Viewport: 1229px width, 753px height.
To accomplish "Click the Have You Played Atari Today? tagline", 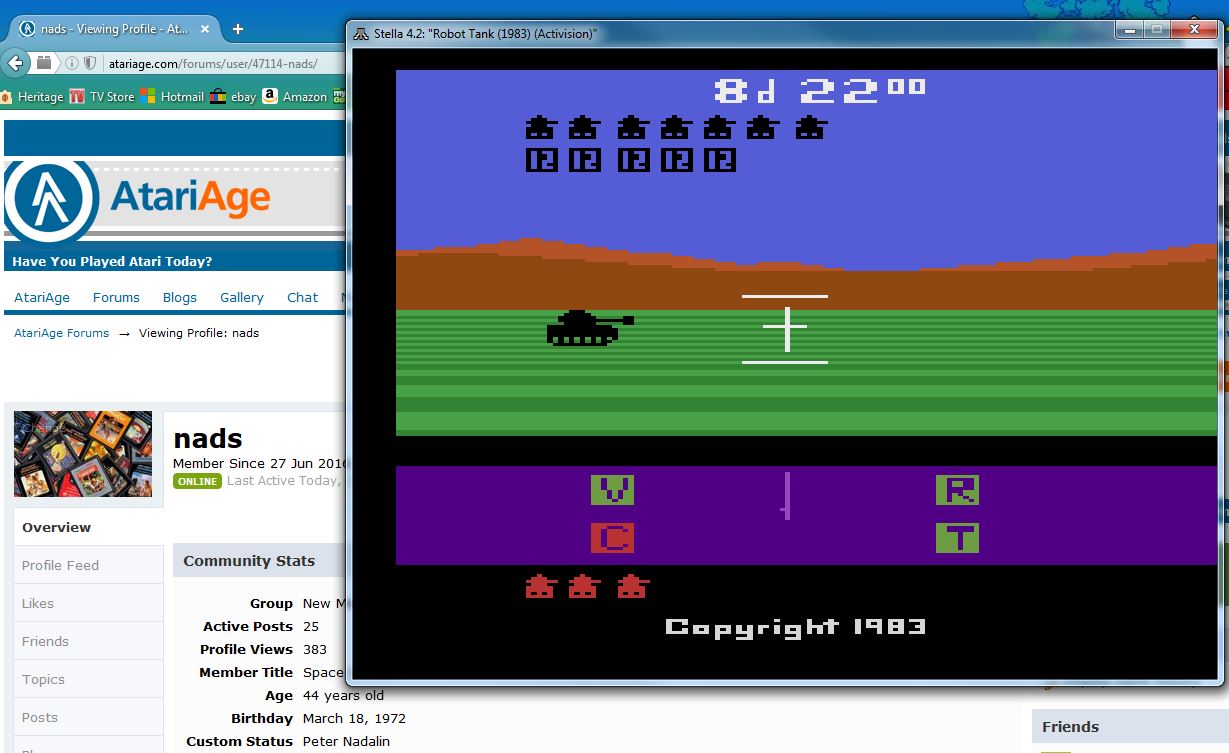I will tap(112, 262).
